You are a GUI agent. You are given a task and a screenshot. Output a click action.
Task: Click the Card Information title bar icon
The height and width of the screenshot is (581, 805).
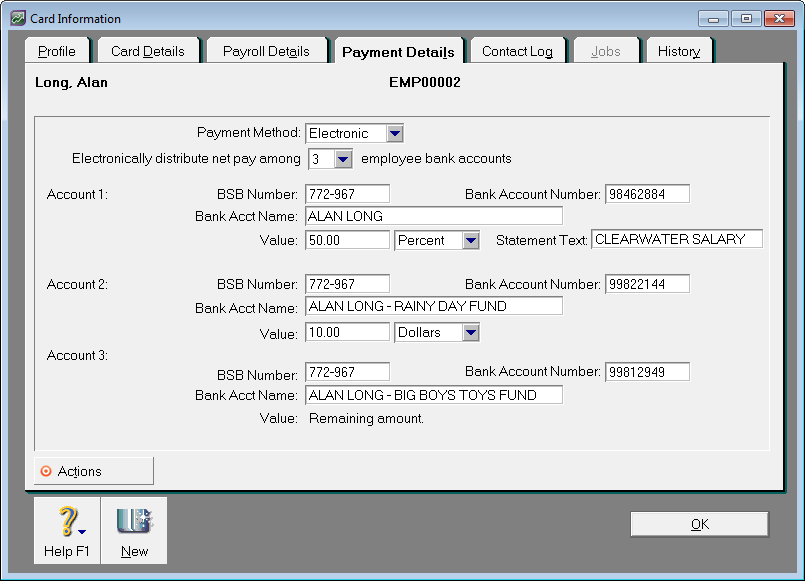click(17, 18)
